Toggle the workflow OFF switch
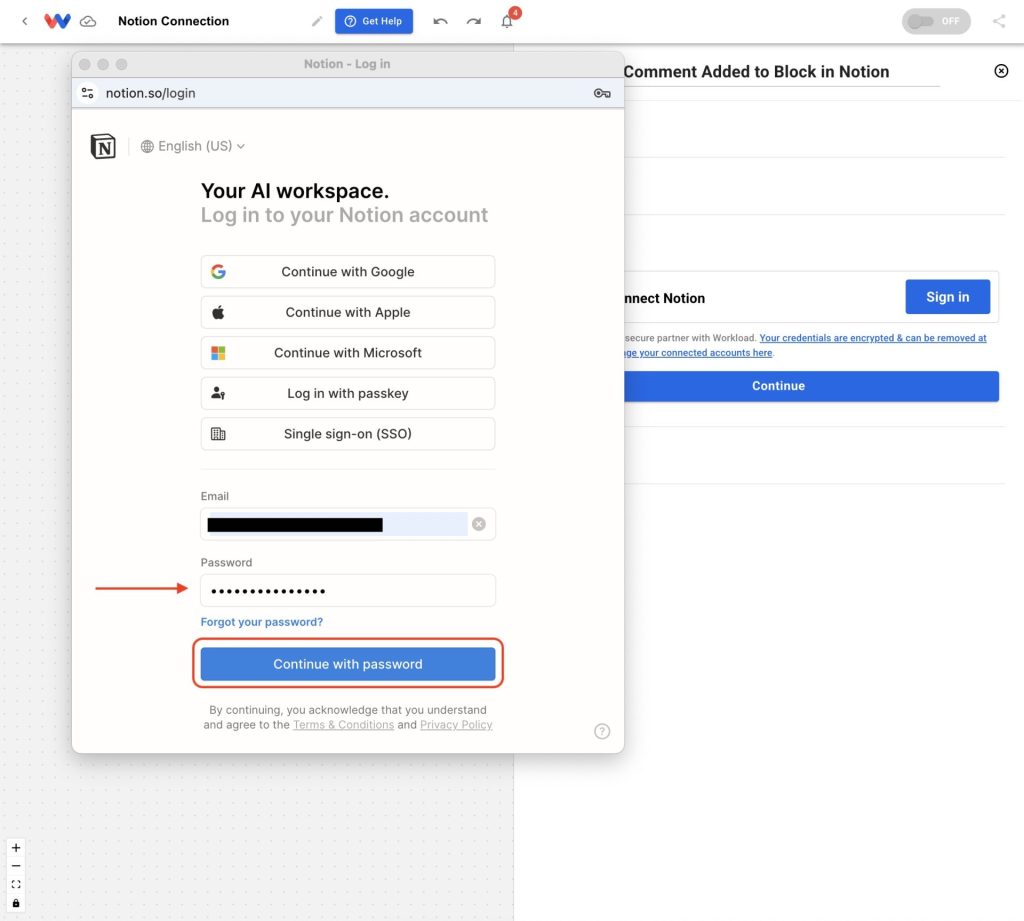The image size is (1024, 921). [936, 21]
